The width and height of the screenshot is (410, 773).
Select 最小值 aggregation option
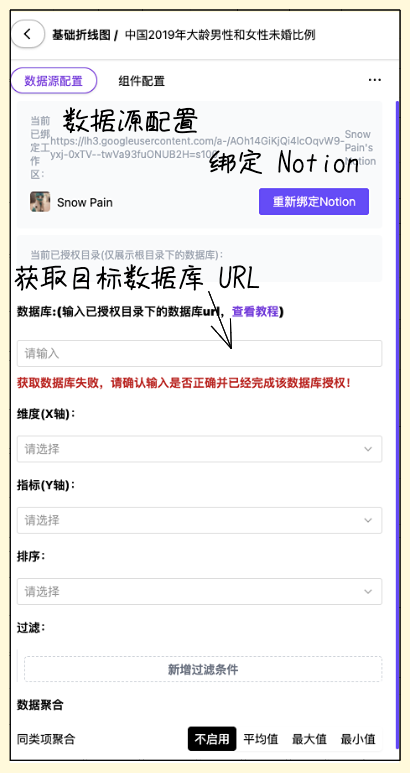(358, 739)
